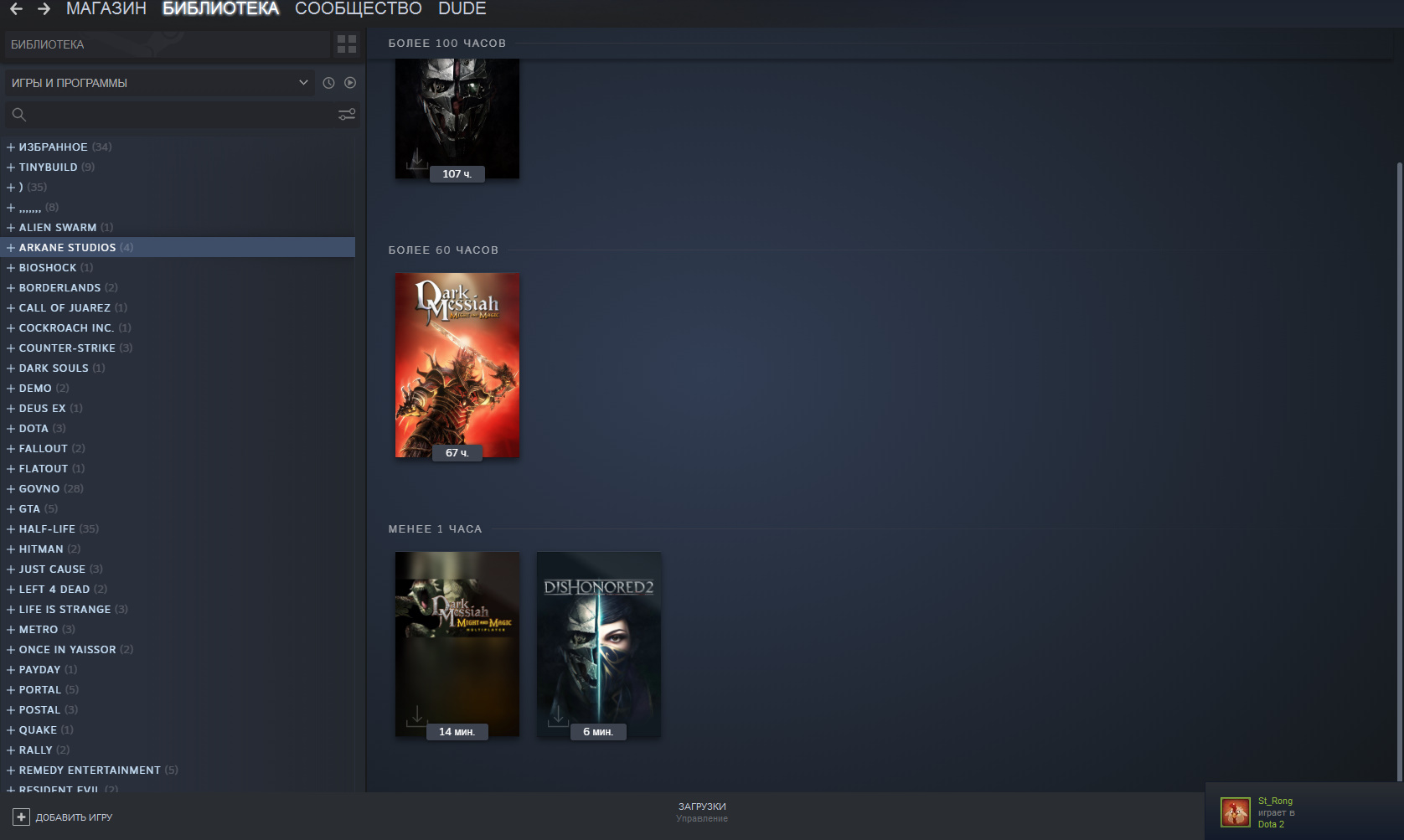This screenshot has height=840, width=1404.
Task: Select LEFT 4 DEAD collection row
Action: (x=178, y=590)
